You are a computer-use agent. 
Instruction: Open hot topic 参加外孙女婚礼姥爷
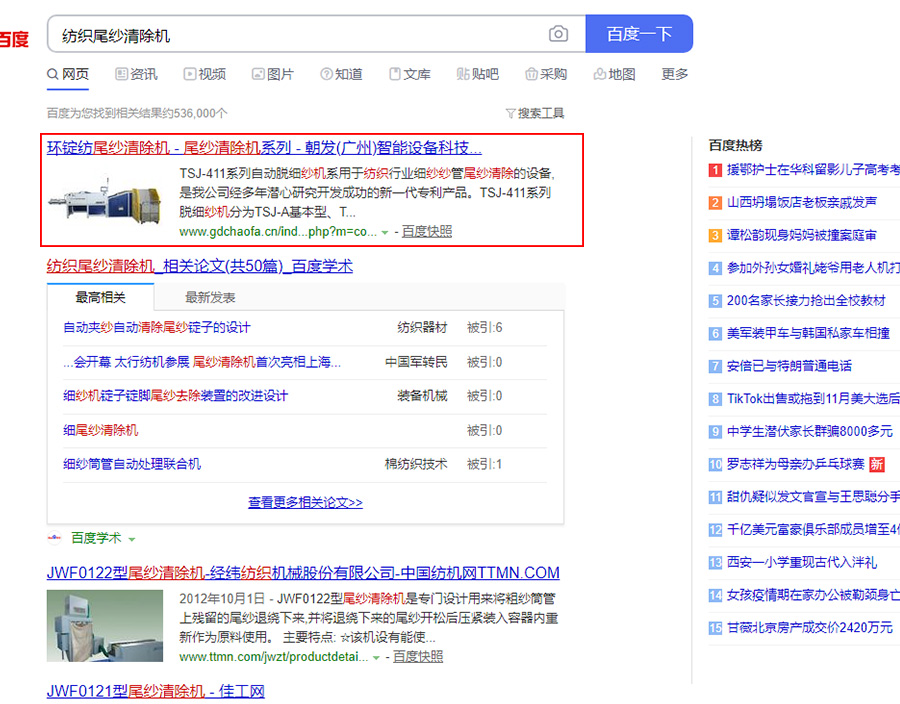tap(813, 268)
